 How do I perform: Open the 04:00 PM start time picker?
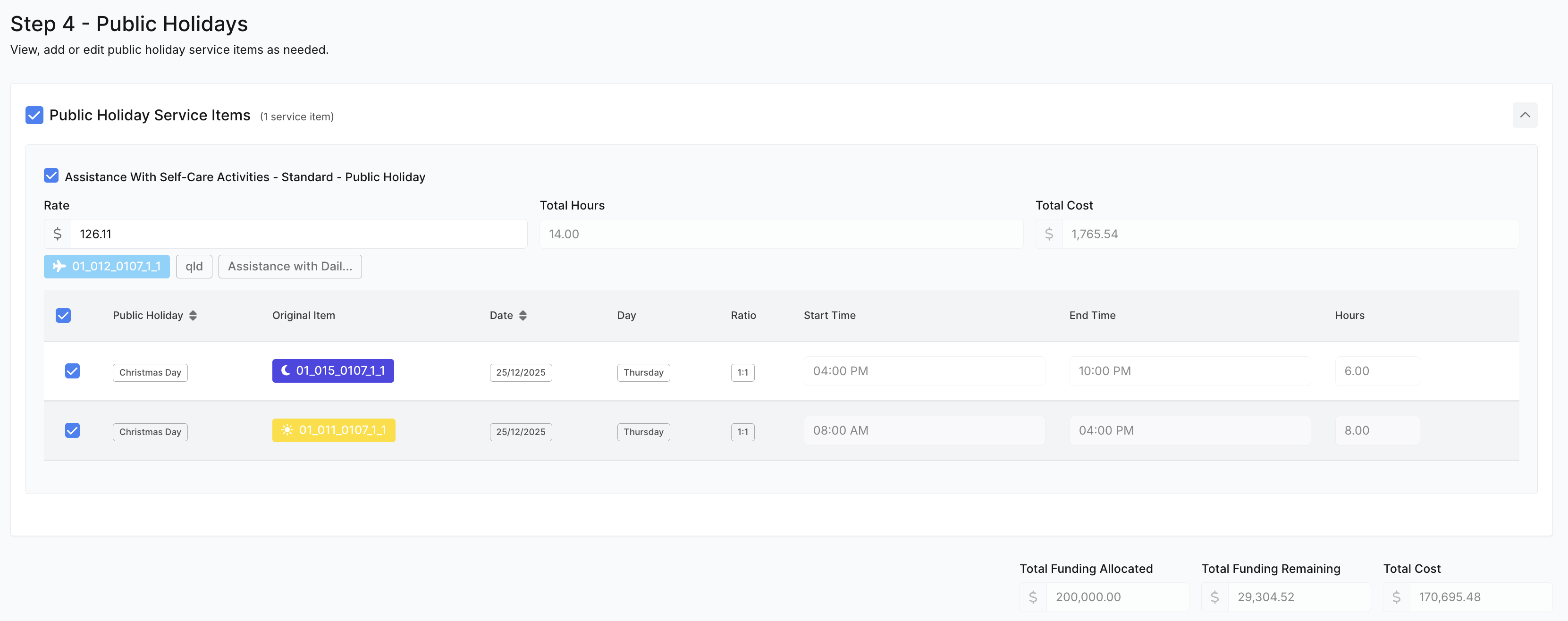(x=924, y=371)
